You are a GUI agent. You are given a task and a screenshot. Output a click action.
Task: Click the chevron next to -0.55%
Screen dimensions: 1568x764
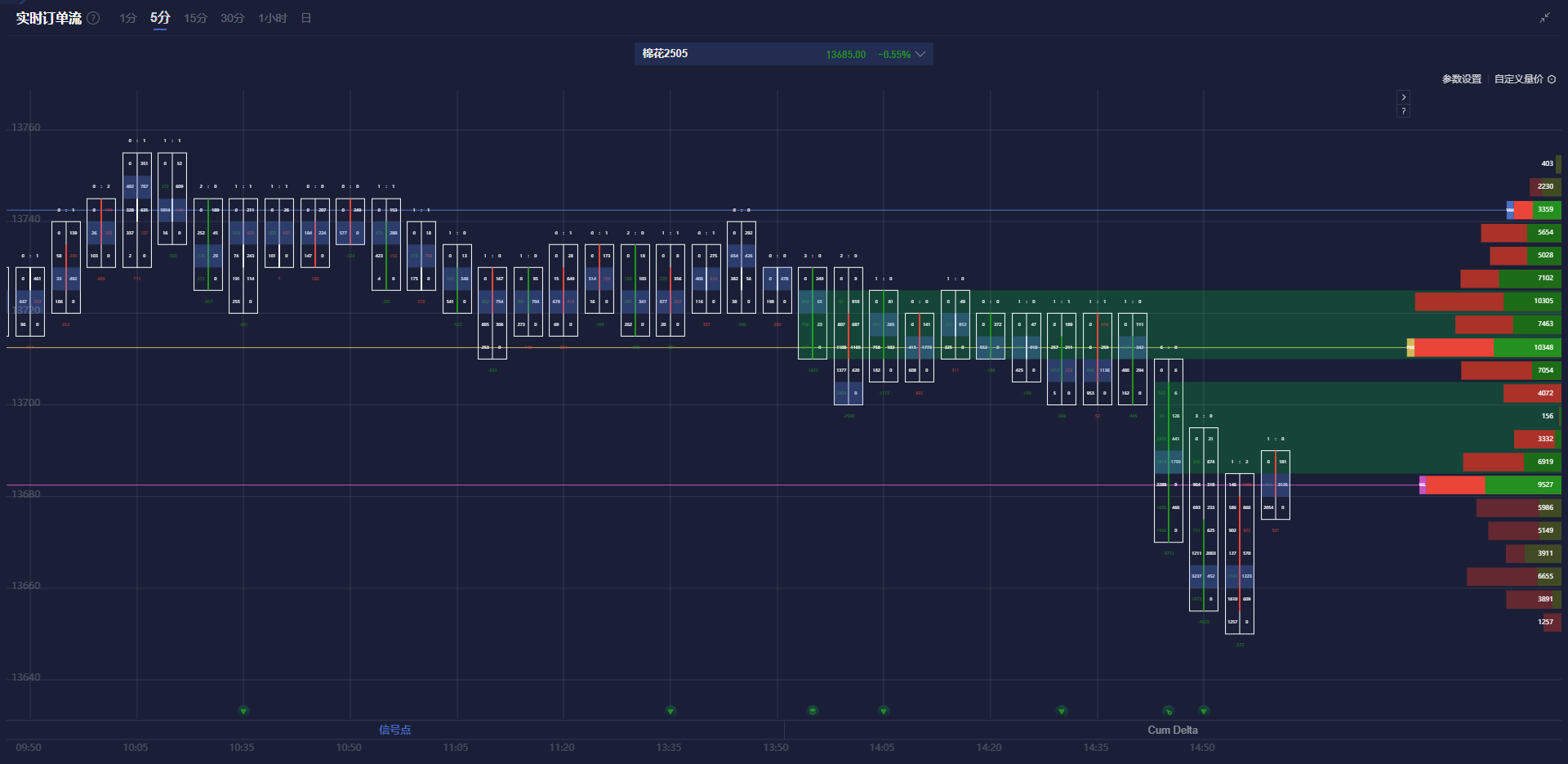920,54
